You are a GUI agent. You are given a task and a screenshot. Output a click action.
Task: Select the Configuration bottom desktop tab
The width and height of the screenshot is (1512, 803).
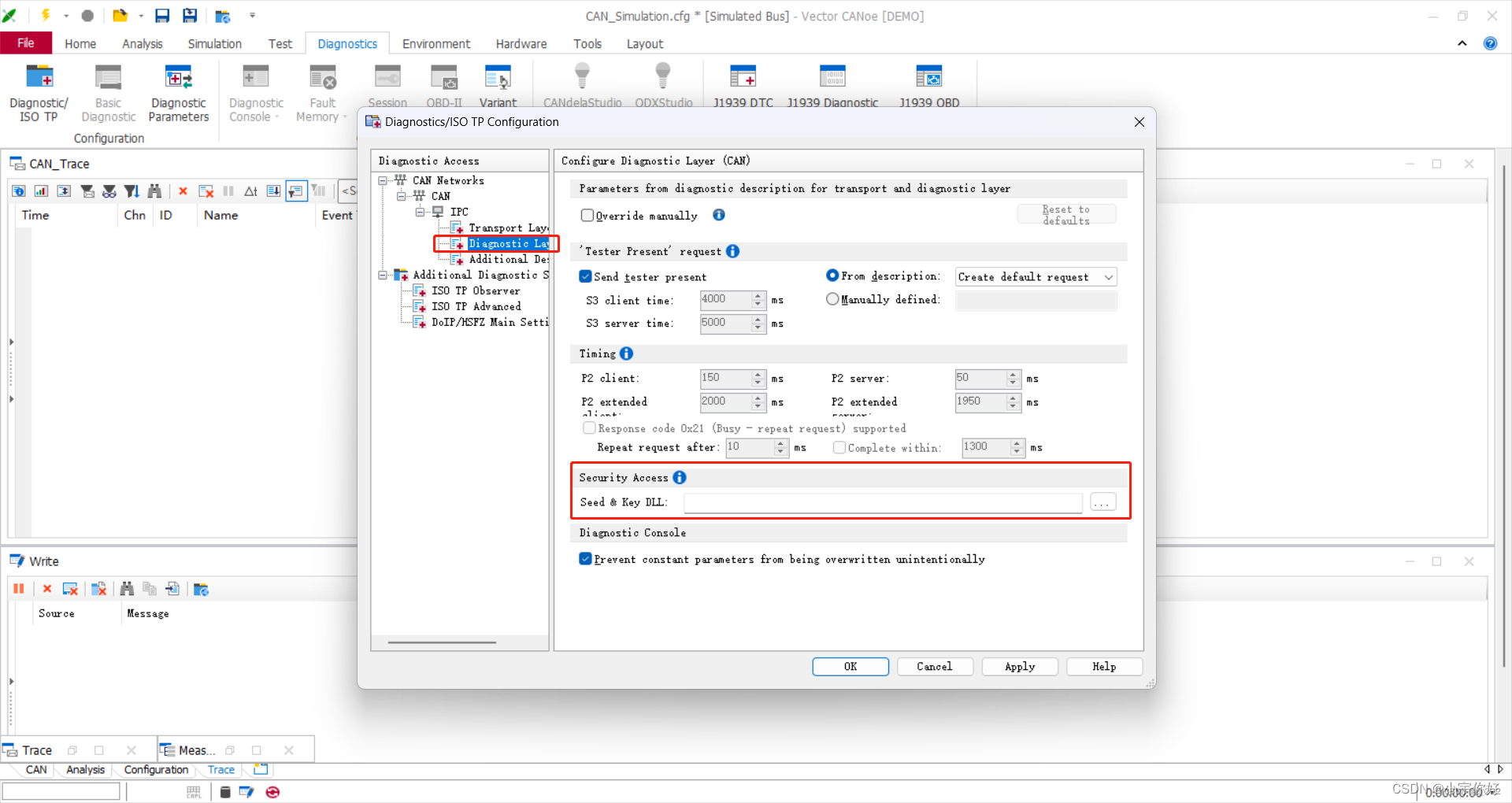tap(156, 770)
